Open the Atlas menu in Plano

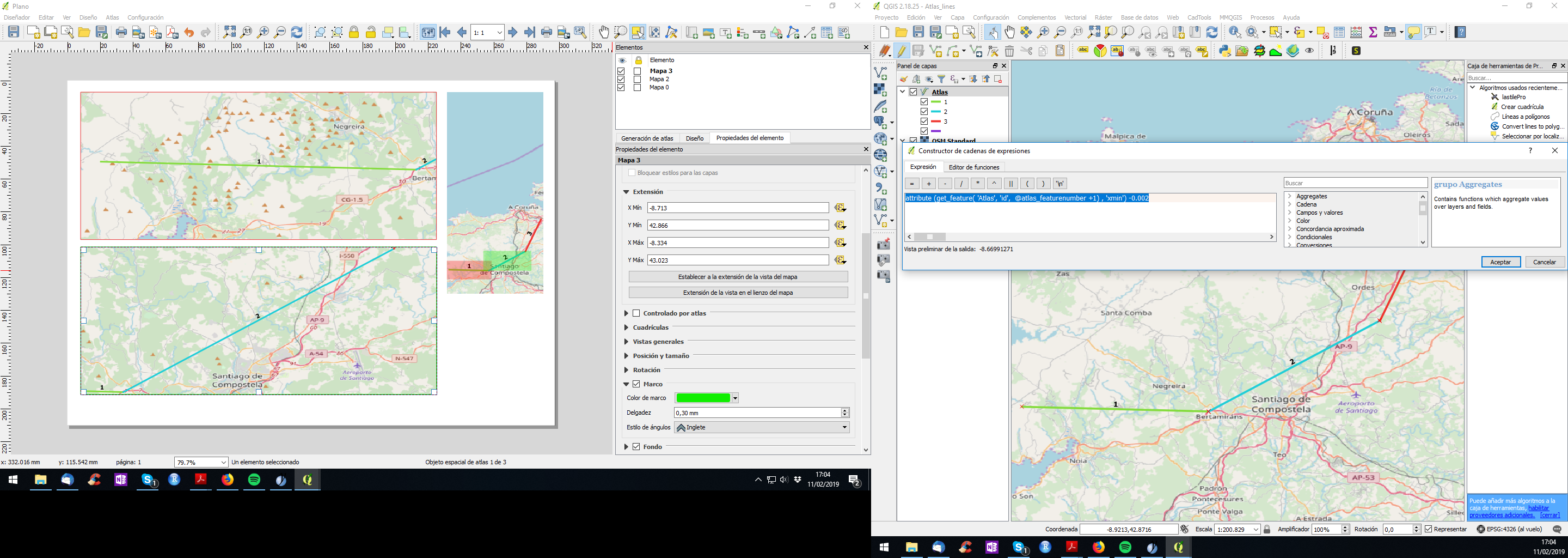112,17
